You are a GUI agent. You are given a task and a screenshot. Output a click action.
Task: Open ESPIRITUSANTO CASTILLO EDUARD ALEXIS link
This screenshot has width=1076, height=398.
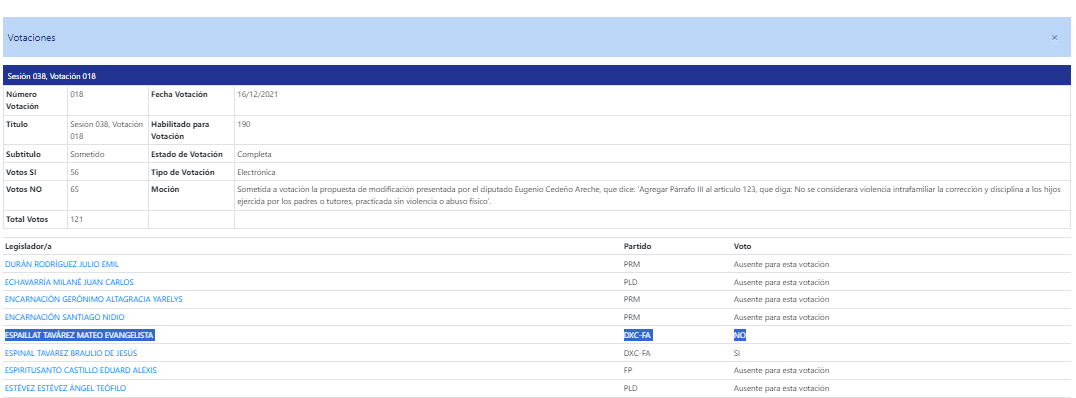80,370
